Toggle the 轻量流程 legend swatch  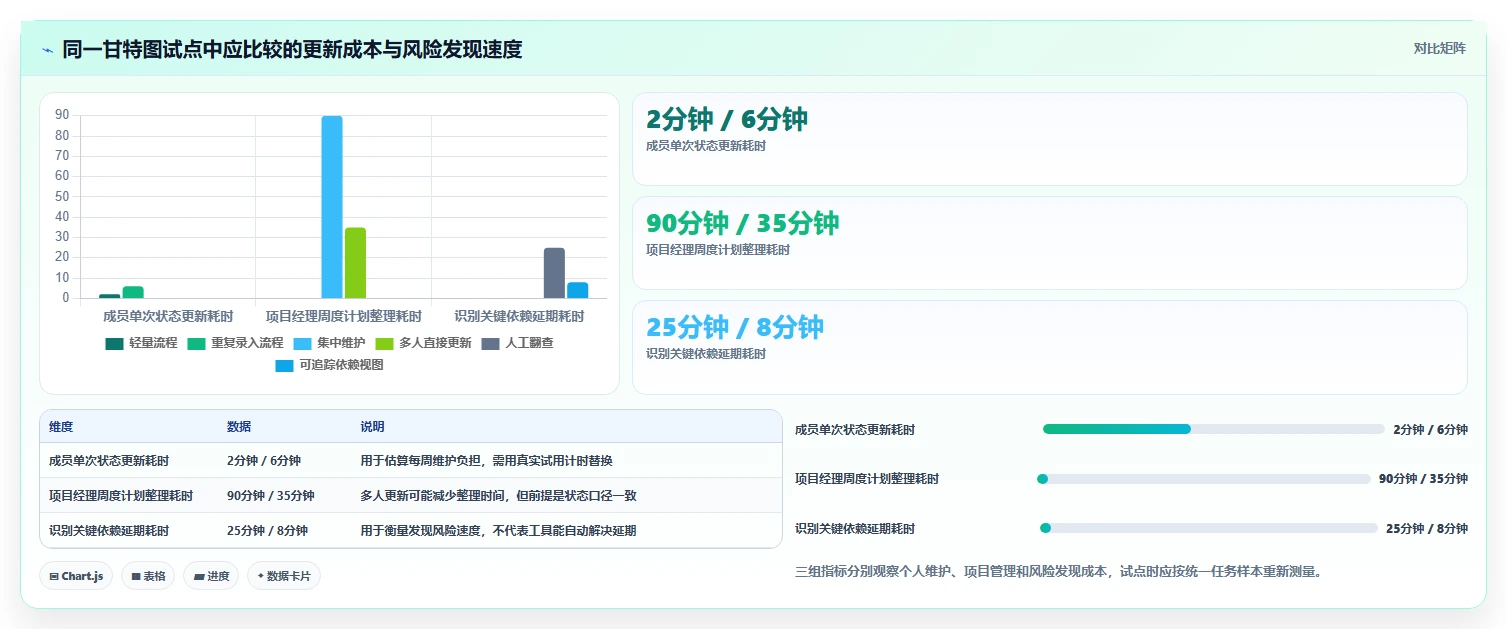point(114,343)
